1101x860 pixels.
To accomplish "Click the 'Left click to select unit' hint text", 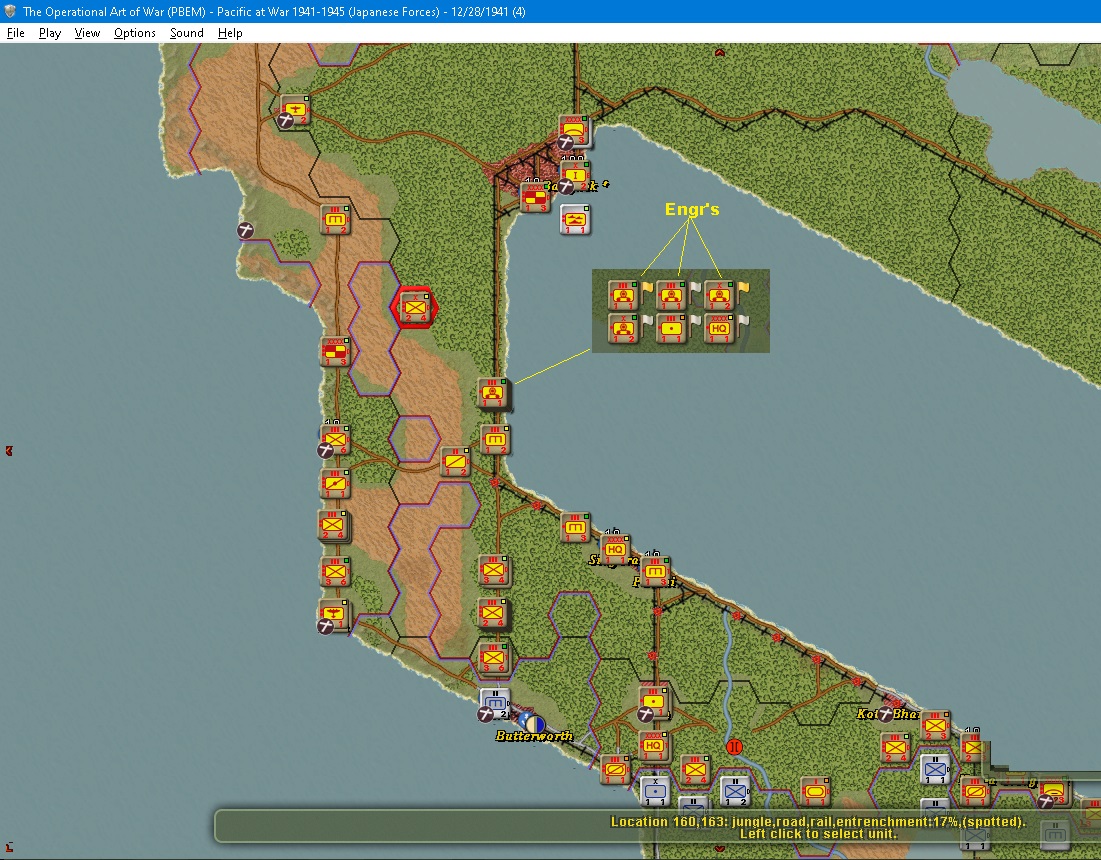I will (818, 834).
